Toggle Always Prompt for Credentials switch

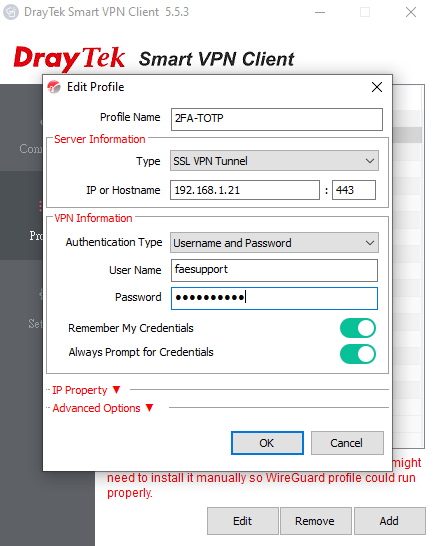coord(358,354)
